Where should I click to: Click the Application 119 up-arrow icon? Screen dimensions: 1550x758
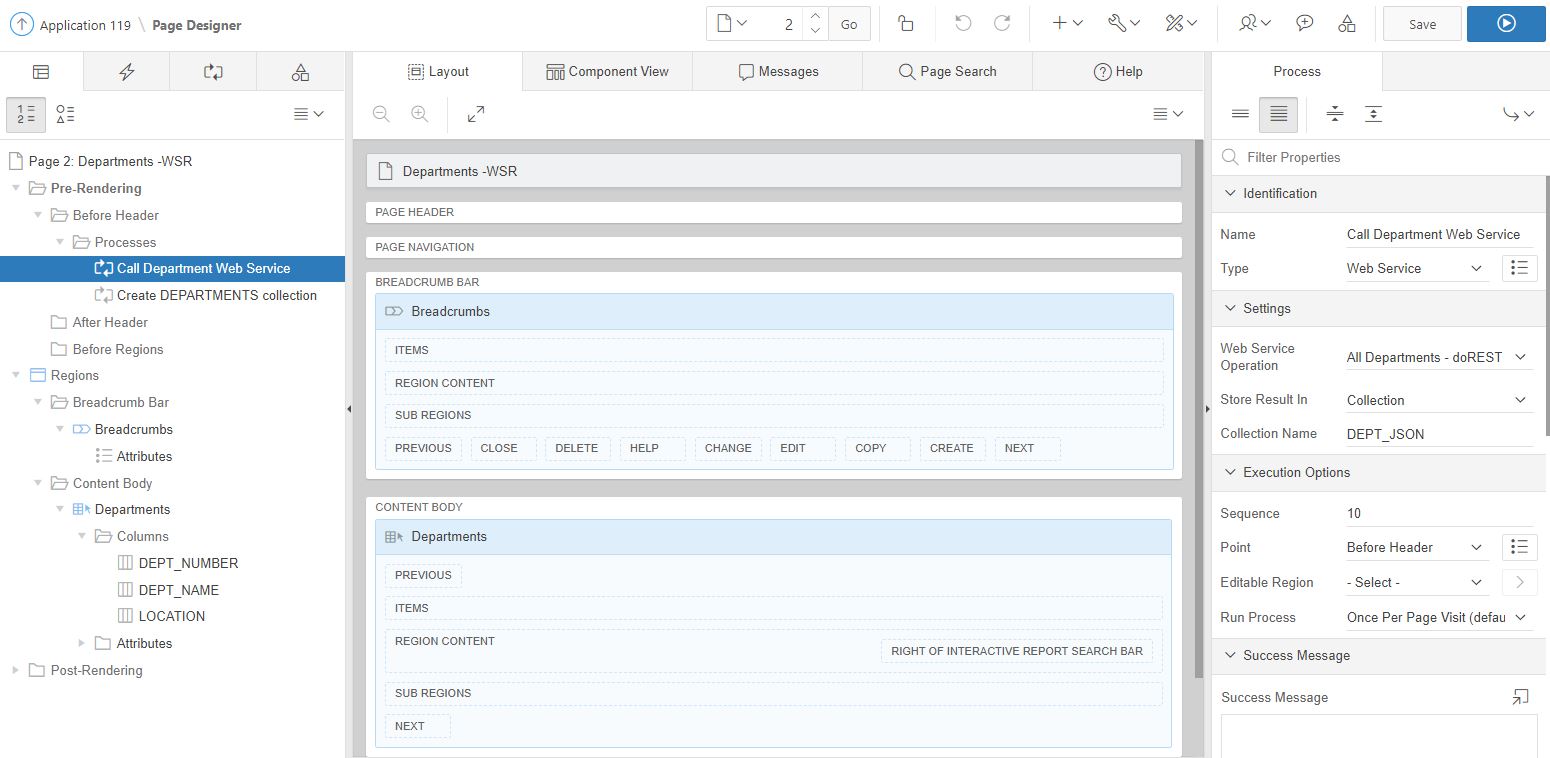click(x=21, y=25)
